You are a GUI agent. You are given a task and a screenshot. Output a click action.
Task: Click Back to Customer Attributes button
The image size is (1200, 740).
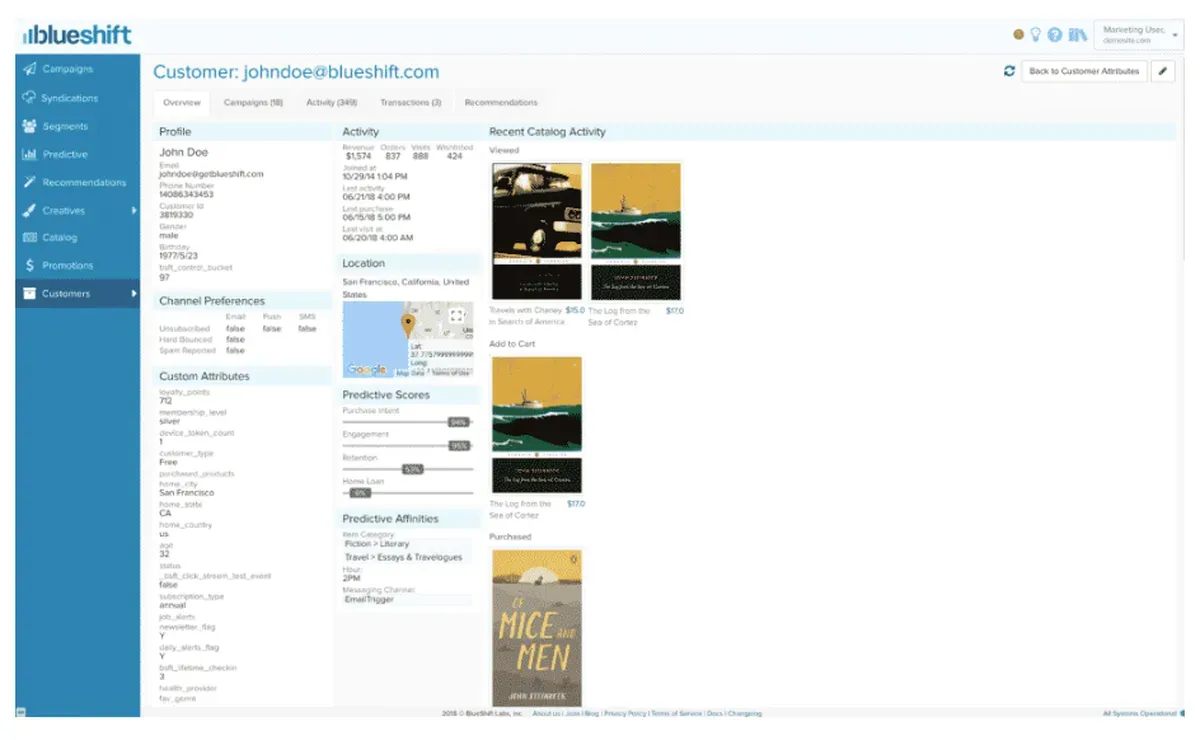click(x=1084, y=71)
